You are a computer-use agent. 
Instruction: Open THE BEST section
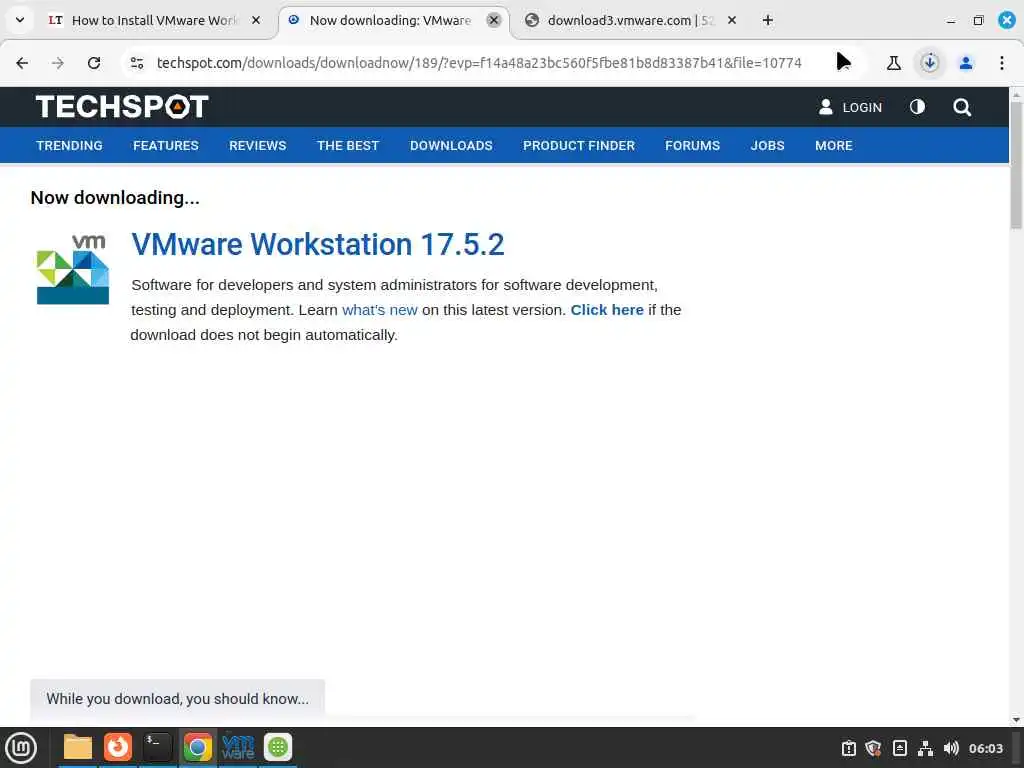348,145
